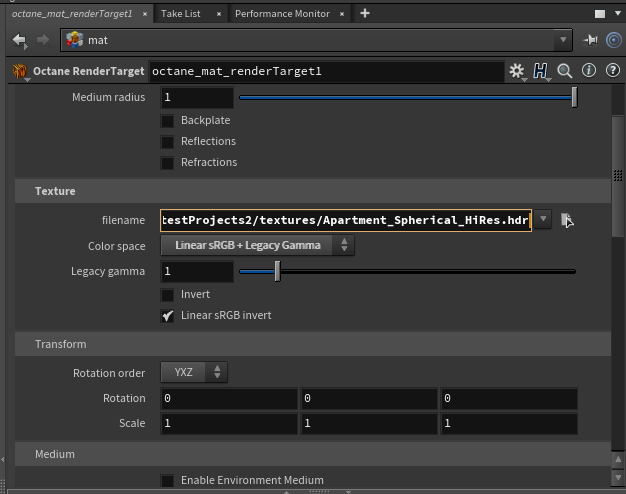Show node info with the i icon
626x494 pixels.
588,71
